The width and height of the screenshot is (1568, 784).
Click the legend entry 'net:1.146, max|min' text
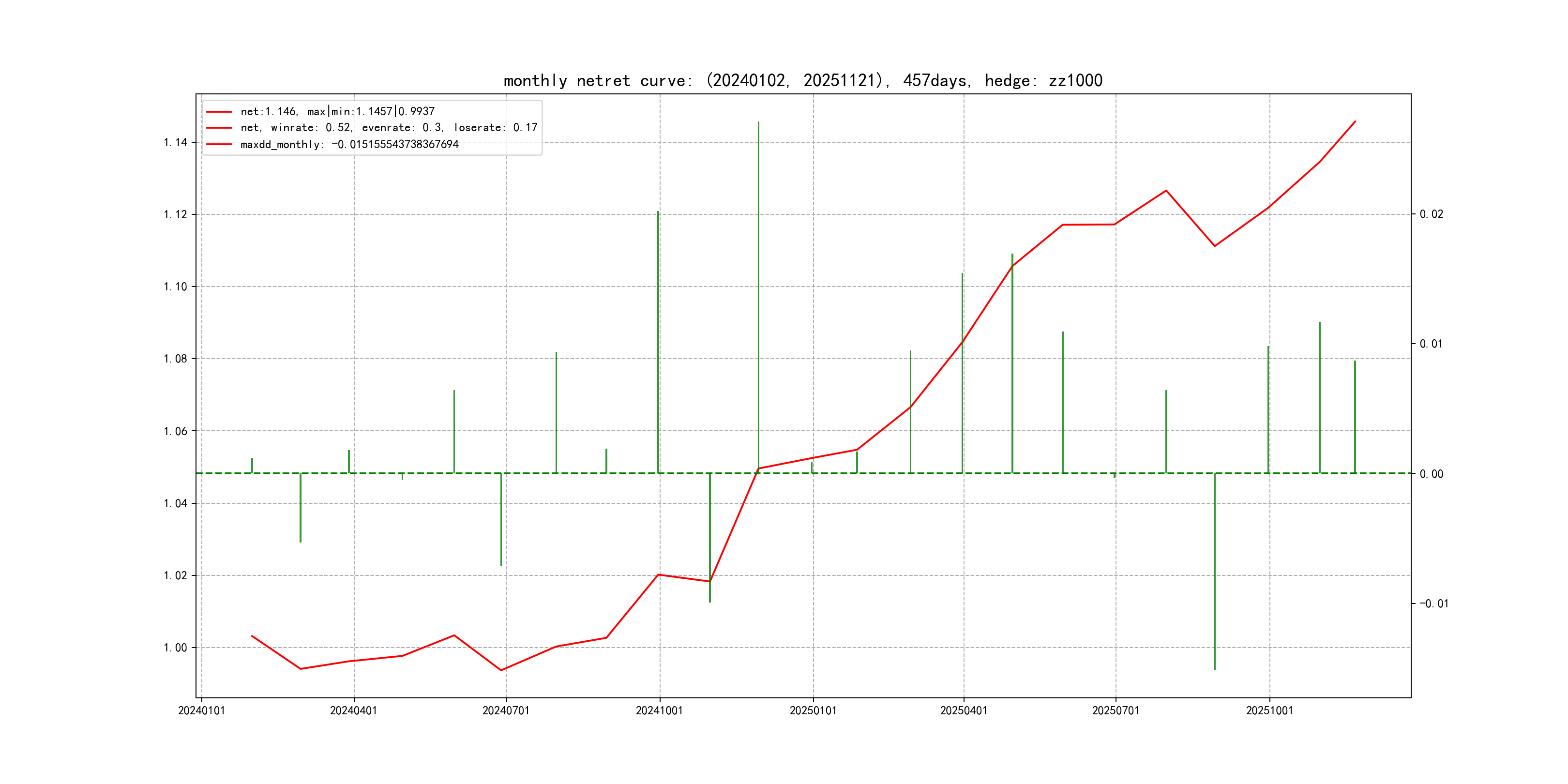pyautogui.click(x=337, y=111)
